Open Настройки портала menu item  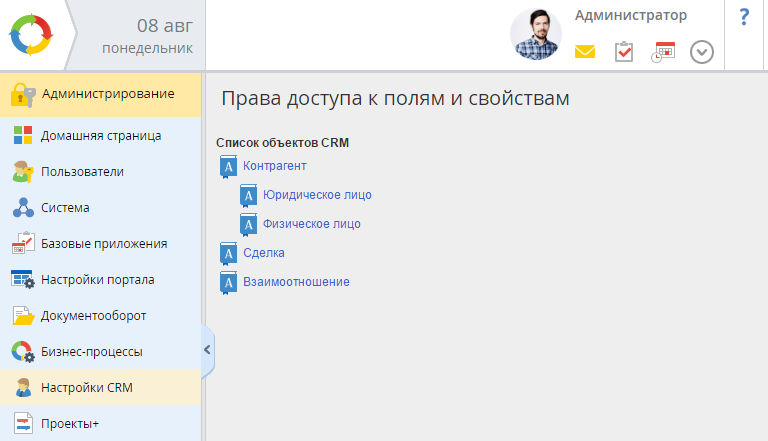point(97,279)
